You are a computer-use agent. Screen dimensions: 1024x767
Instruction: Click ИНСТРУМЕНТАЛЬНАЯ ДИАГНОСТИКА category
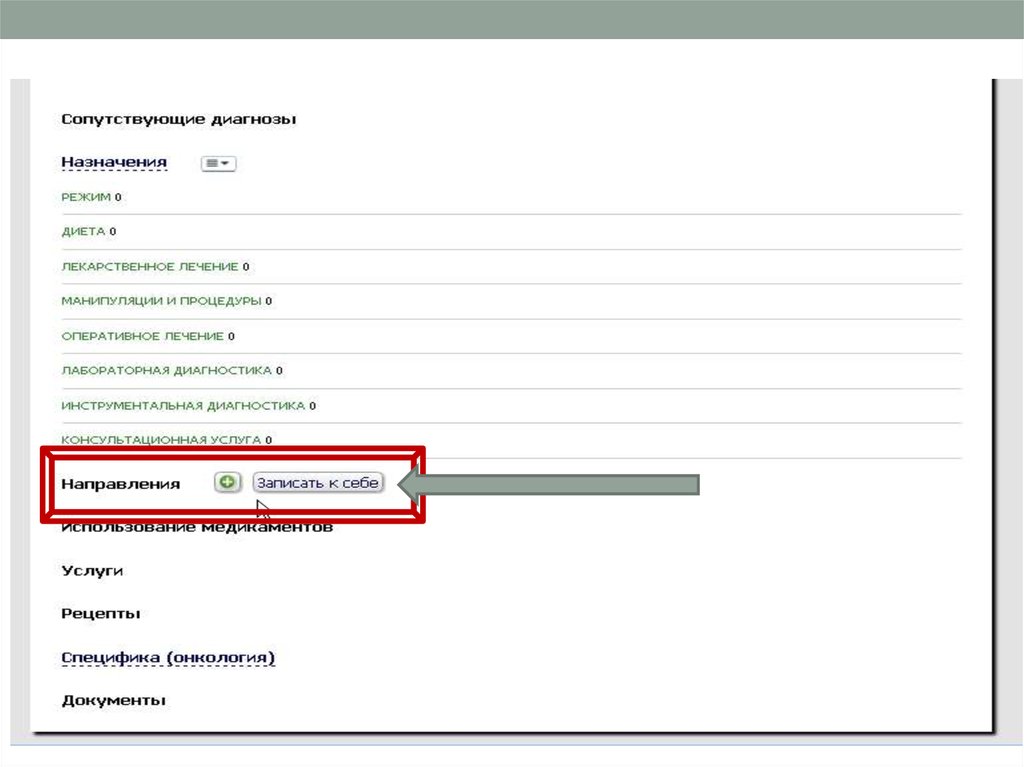pos(183,406)
